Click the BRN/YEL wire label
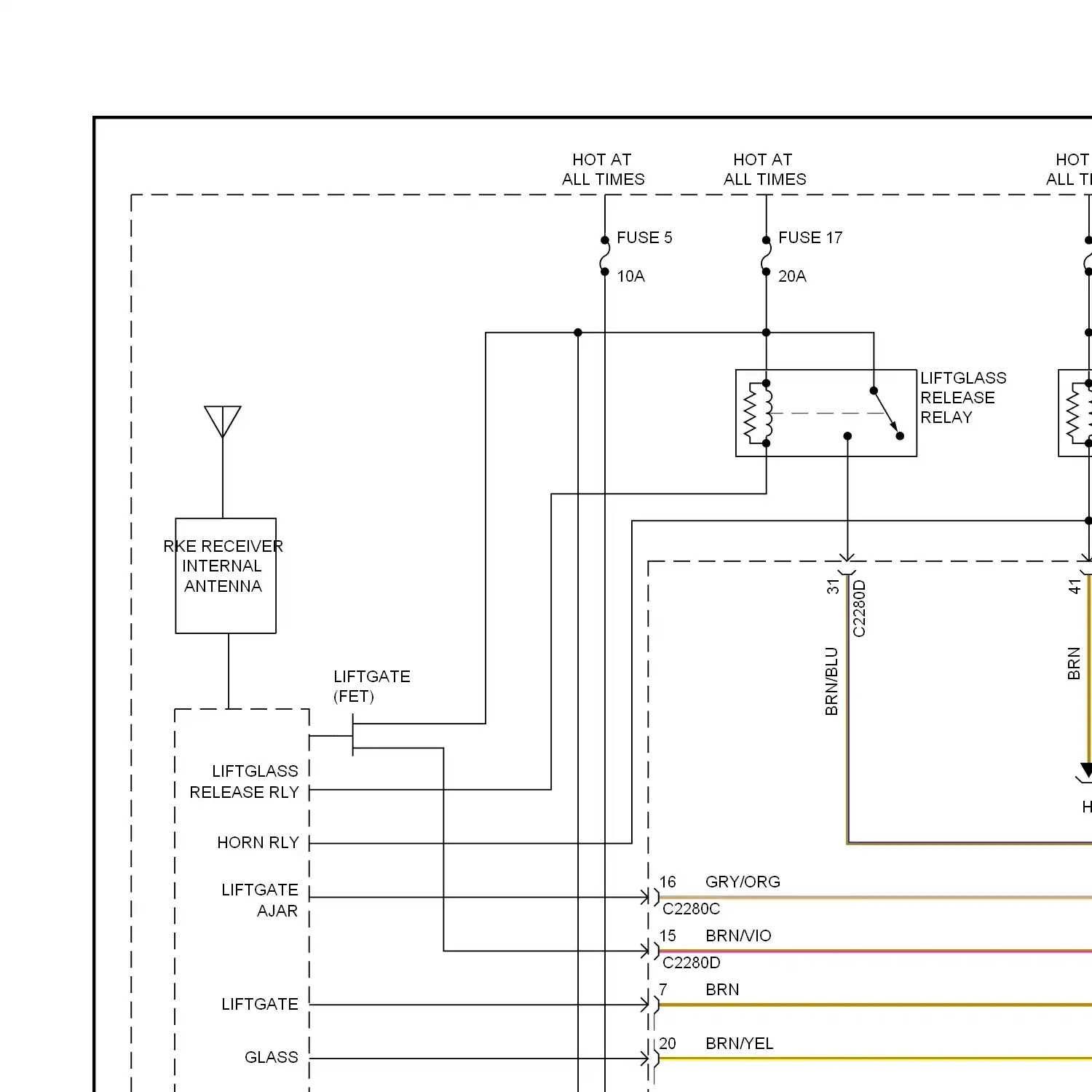The width and height of the screenshot is (1092, 1092). (x=739, y=1043)
